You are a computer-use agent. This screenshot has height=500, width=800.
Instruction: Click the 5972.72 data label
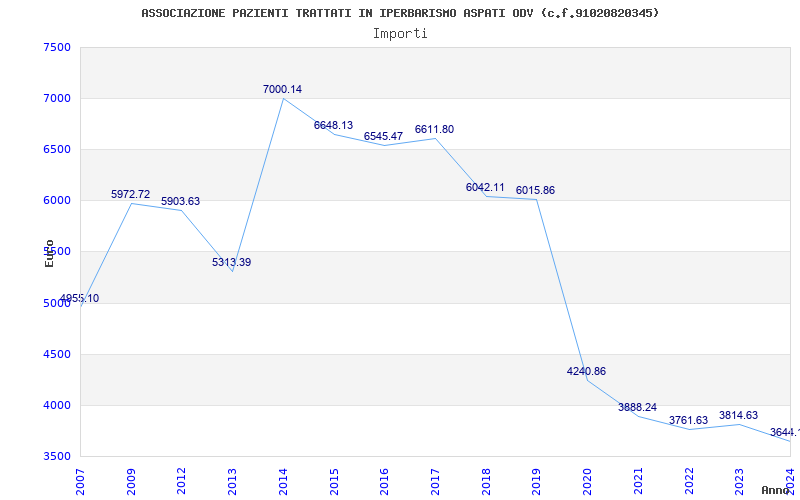(x=131, y=194)
